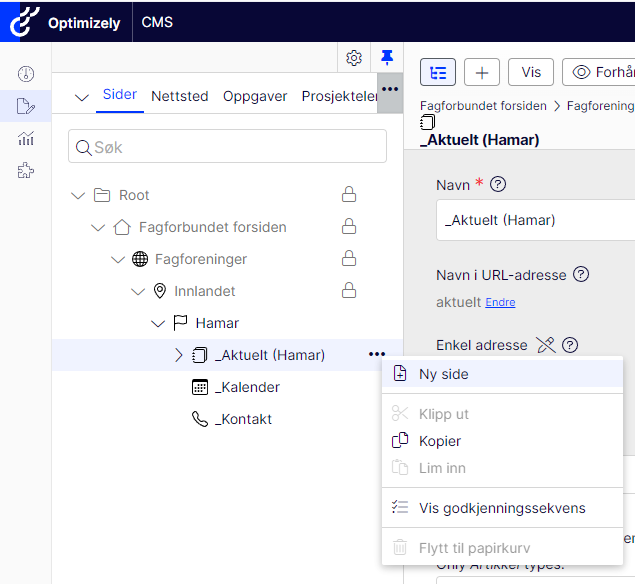Open help for Navn i URL-adresse
This screenshot has height=584, width=635.
[580, 274]
